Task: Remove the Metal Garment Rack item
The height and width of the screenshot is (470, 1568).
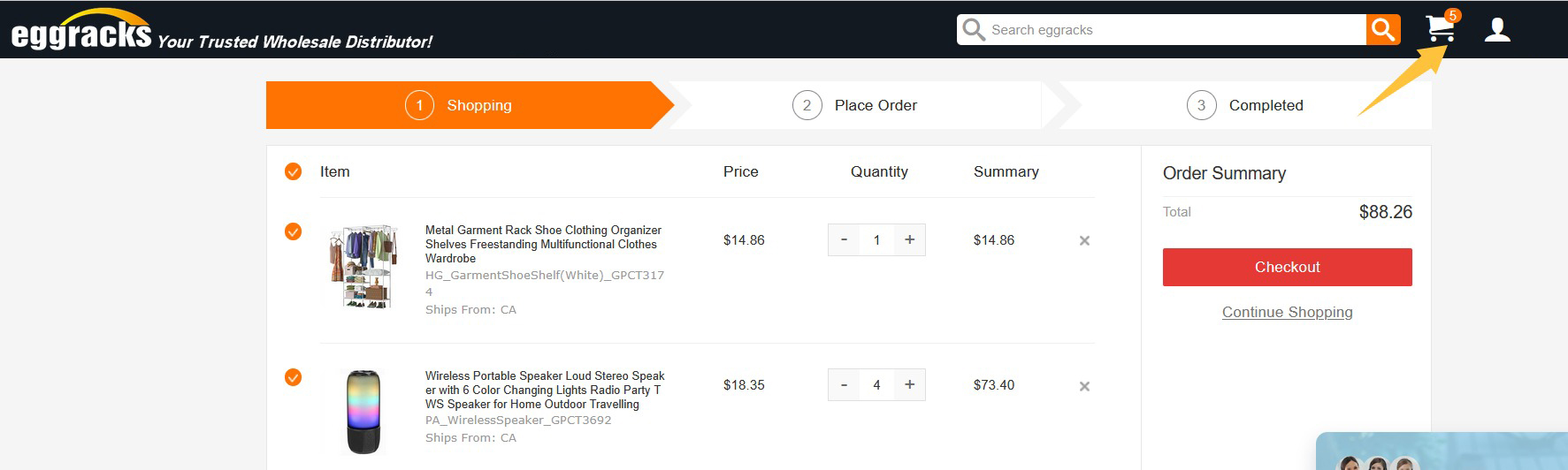Action: tap(1084, 240)
